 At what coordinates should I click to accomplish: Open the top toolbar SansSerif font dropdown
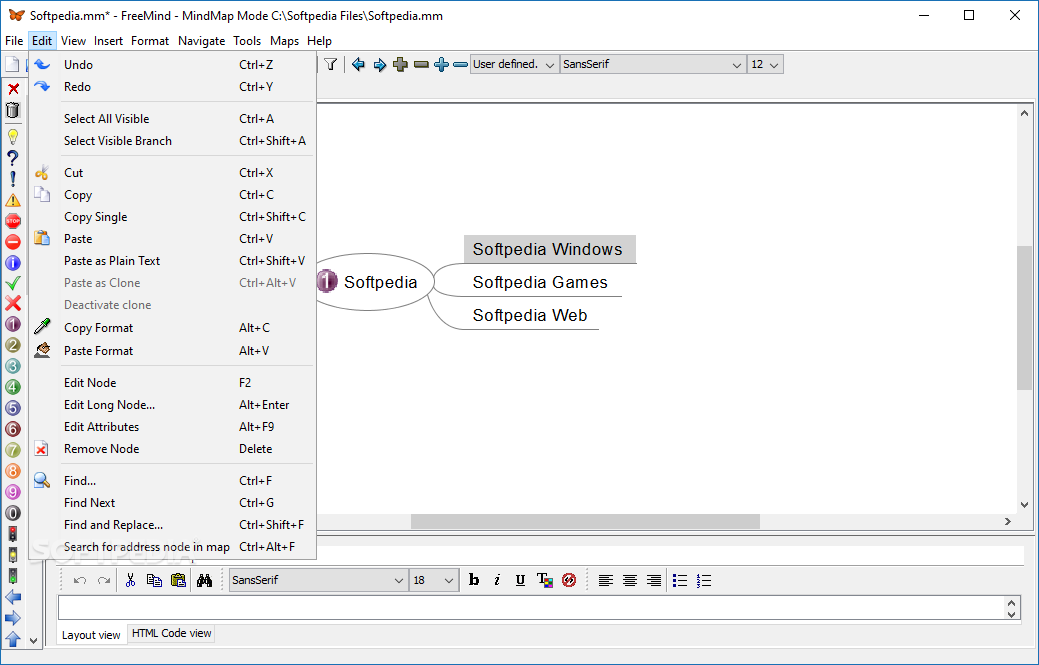(653, 64)
